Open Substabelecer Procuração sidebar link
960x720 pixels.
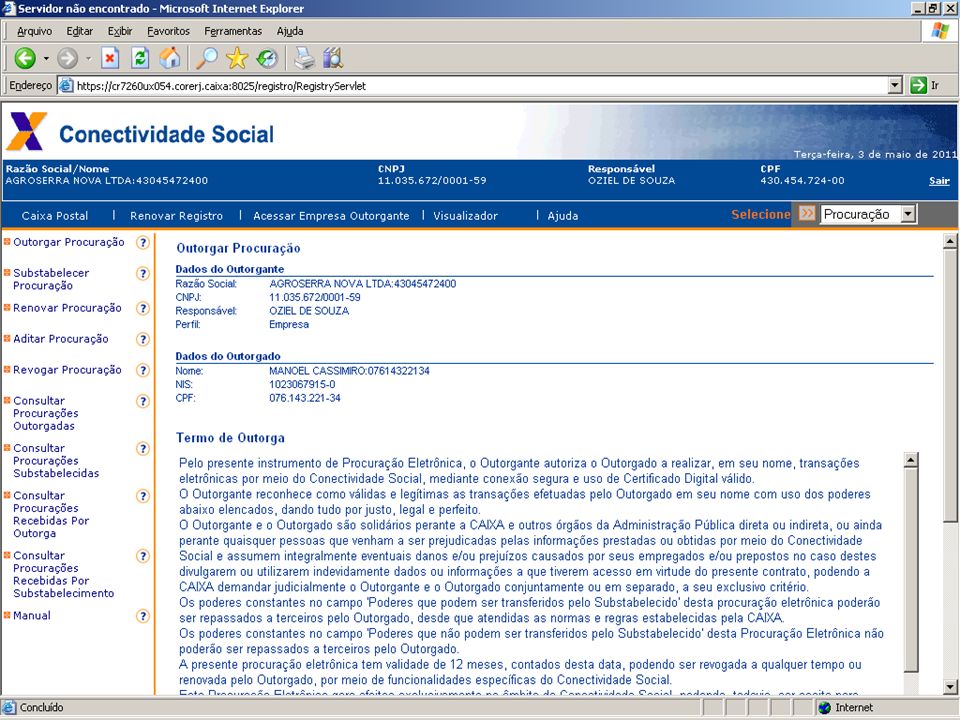click(51, 279)
